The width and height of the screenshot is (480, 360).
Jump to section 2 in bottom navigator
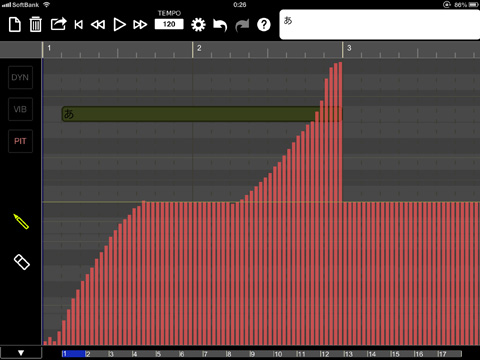click(x=97, y=354)
